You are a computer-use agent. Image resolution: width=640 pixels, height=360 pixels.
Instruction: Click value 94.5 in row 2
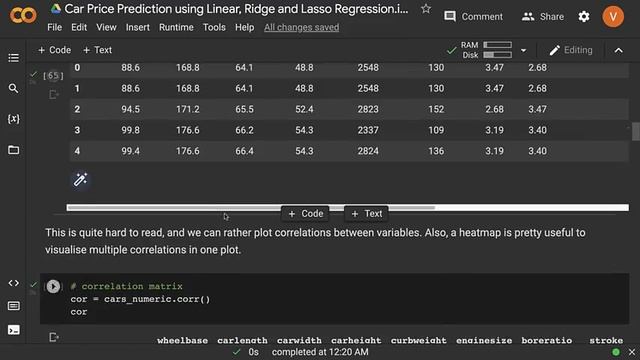130,109
